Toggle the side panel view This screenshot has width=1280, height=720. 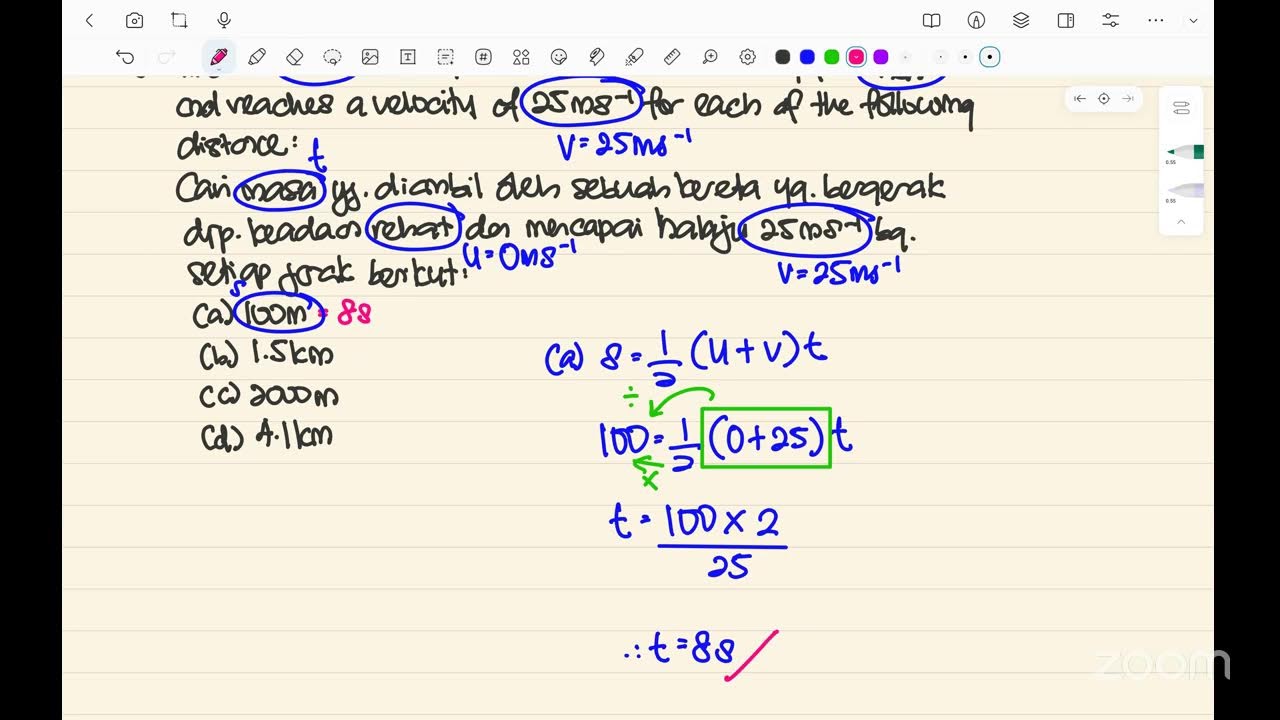coord(1066,20)
